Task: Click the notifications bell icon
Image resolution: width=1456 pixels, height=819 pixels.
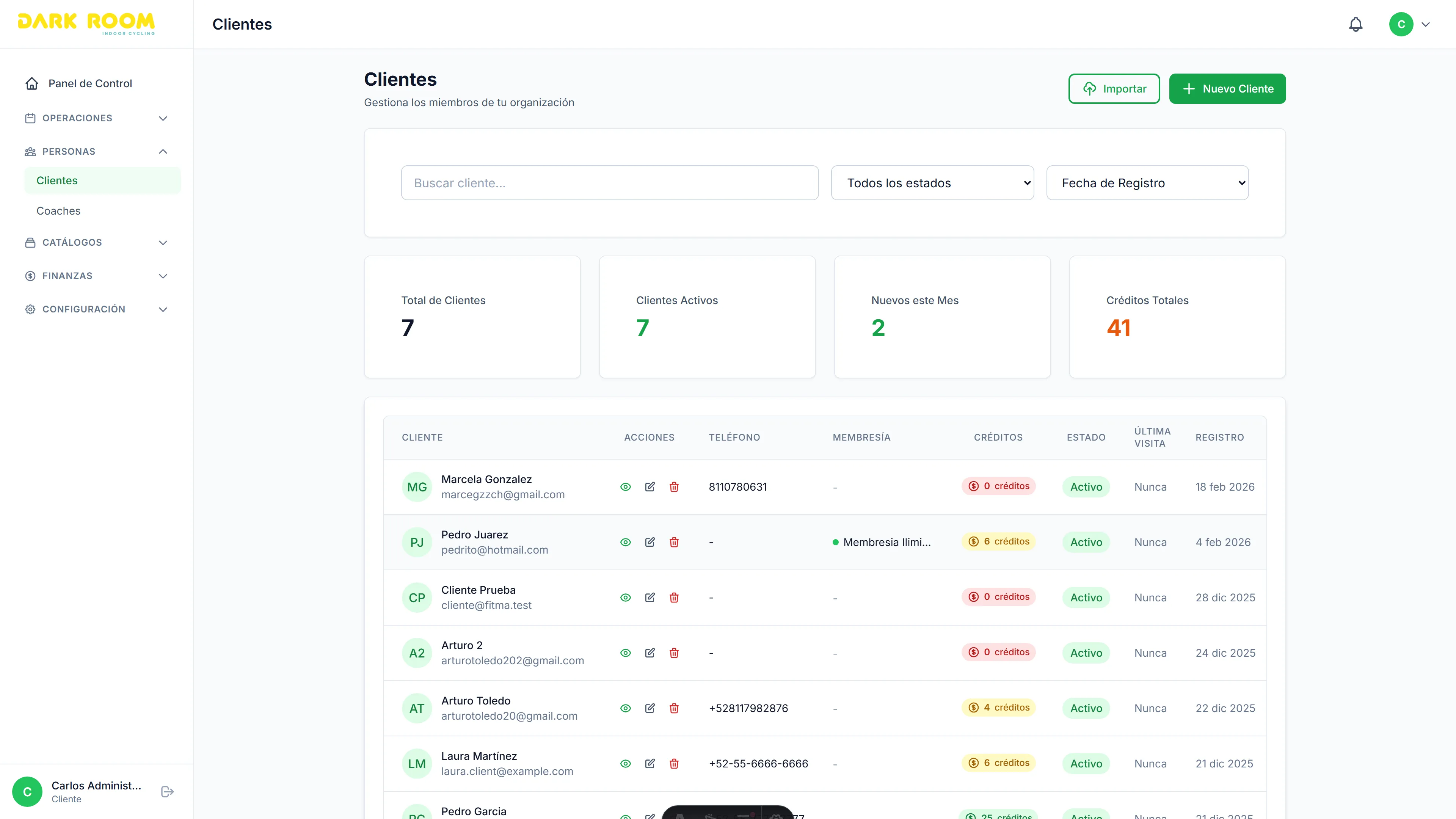Action: (1356, 24)
